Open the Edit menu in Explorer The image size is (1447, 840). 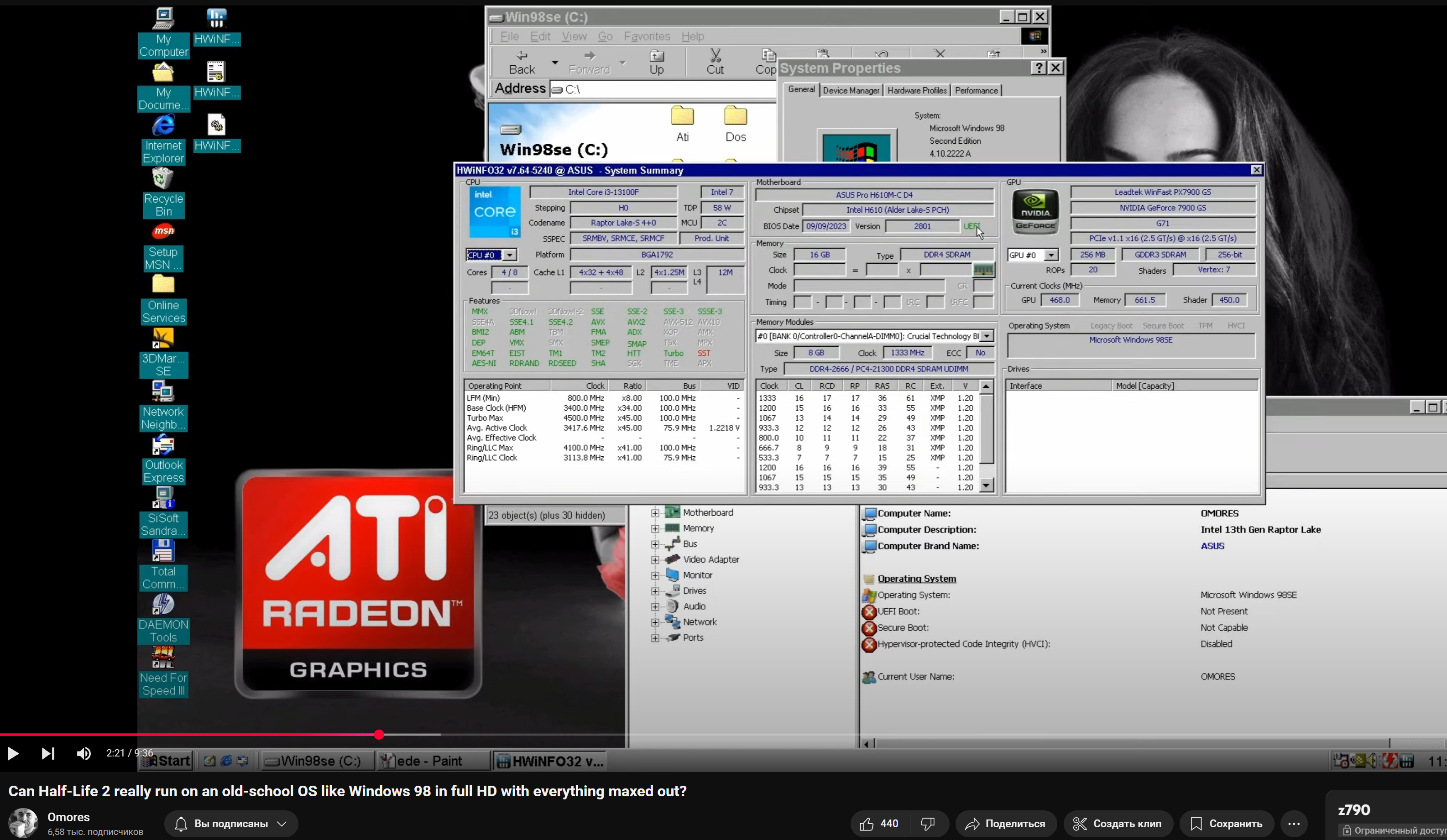pos(540,36)
